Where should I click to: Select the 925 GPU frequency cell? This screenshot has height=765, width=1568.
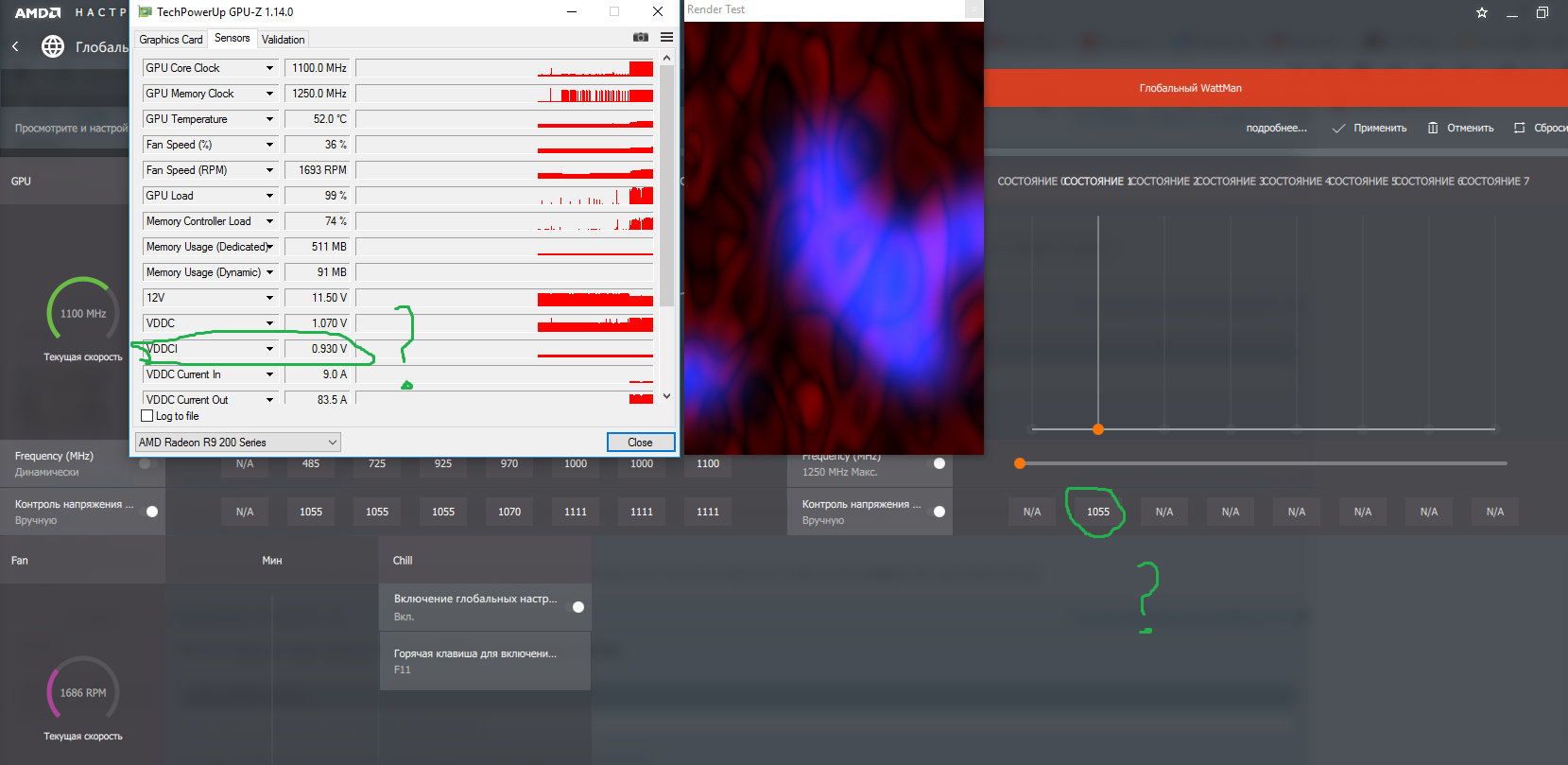tap(443, 463)
